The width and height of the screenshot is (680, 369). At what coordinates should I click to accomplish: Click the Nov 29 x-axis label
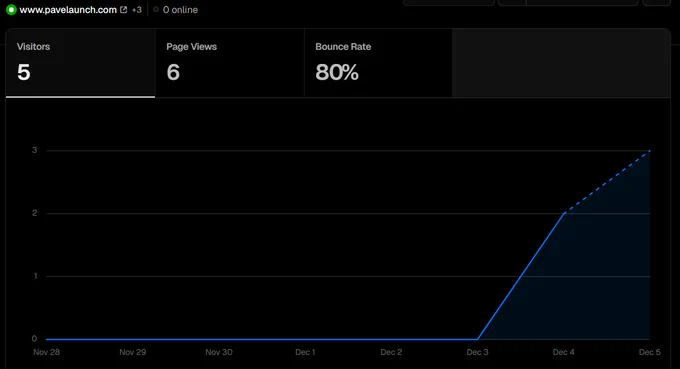pyautogui.click(x=133, y=352)
